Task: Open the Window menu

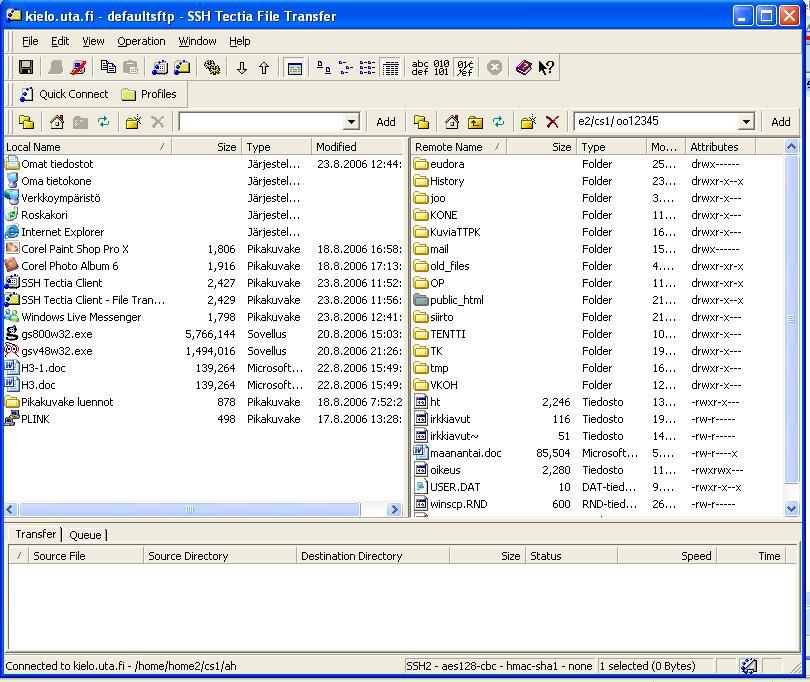Action: 197,41
